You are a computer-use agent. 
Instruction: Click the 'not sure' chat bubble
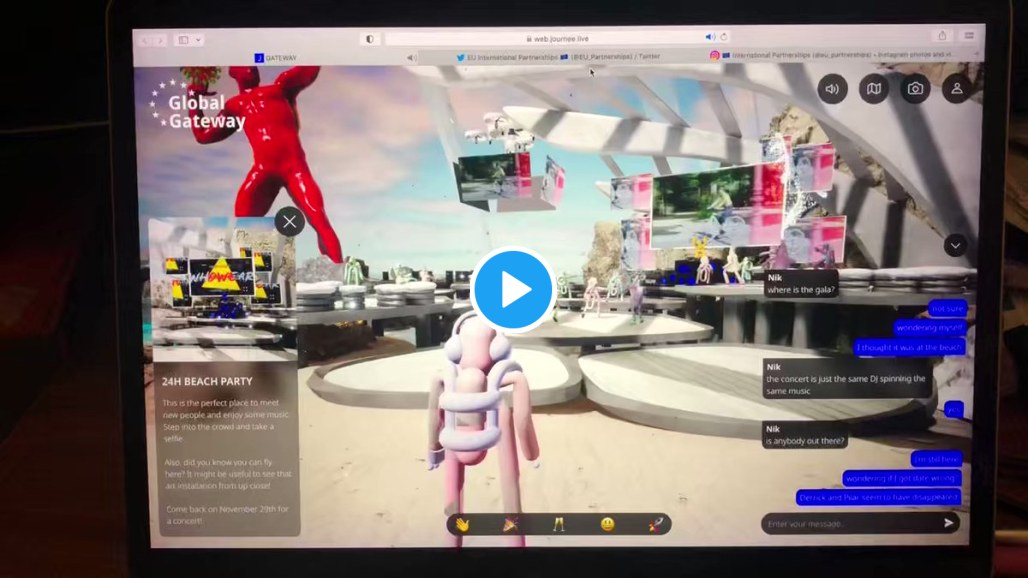click(x=947, y=308)
